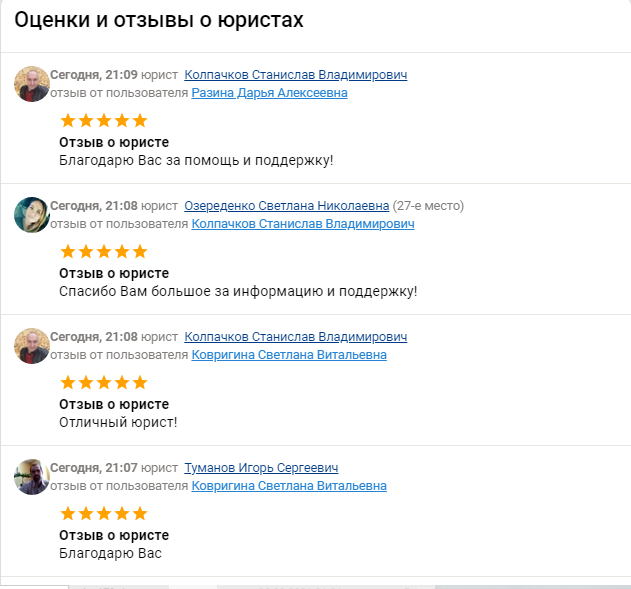Click review text "Спасибо Вам большое за информацию"
The height and width of the screenshot is (589, 631).
point(238,291)
